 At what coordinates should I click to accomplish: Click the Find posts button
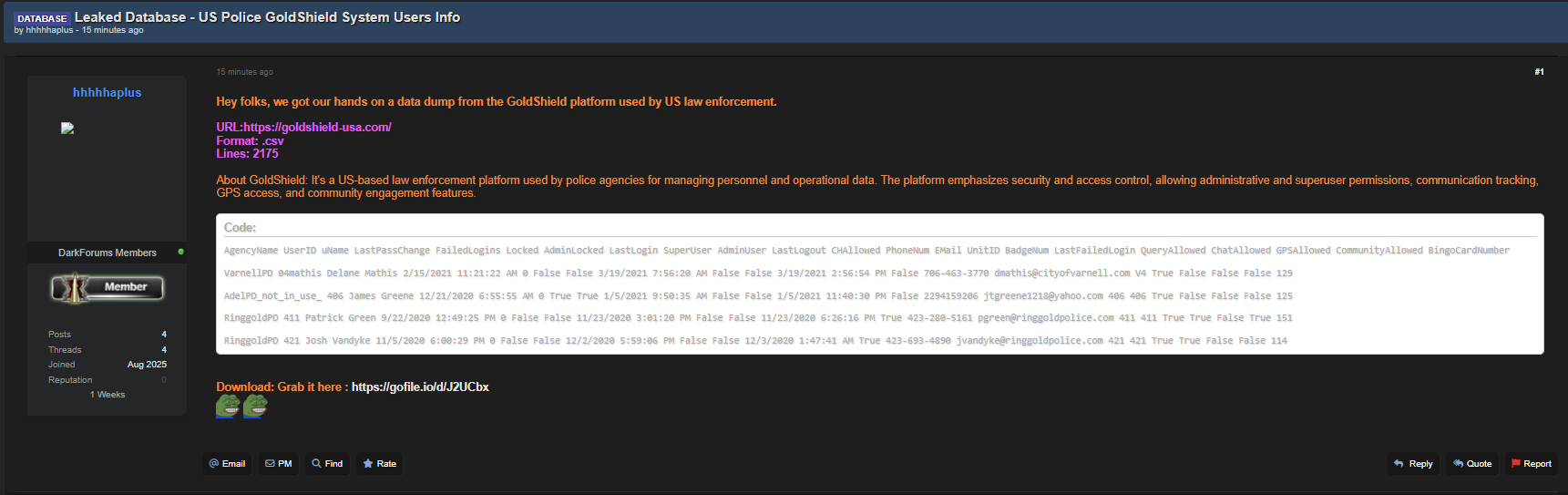(327, 464)
